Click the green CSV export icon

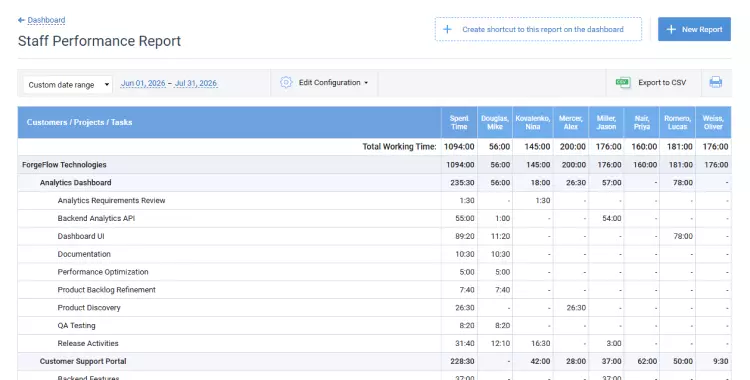tap(623, 82)
